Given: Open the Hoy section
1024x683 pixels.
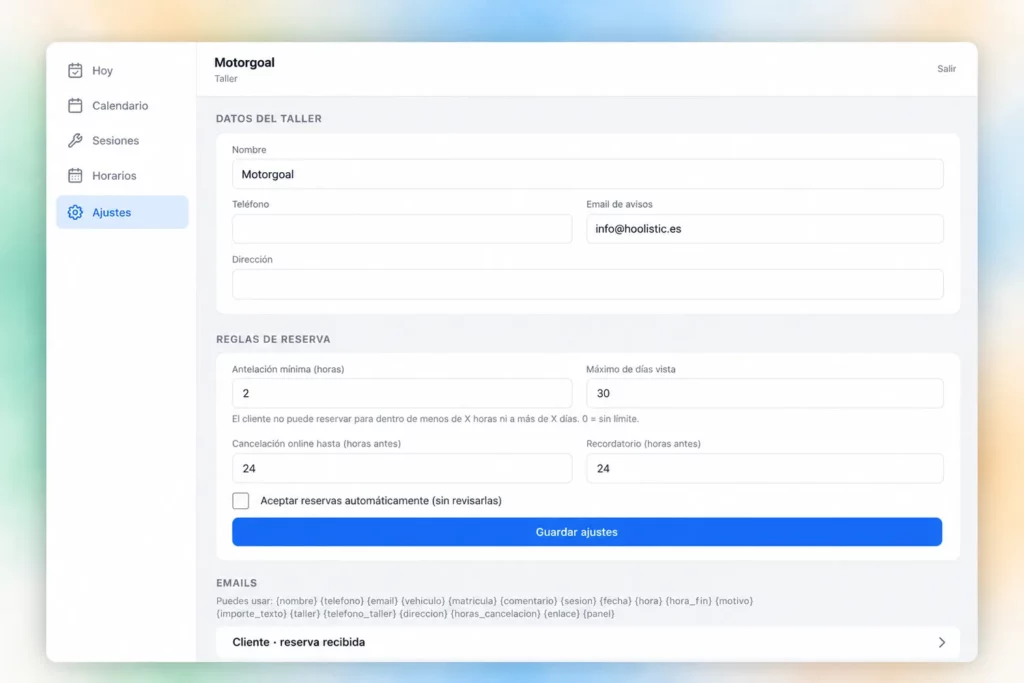Looking at the screenshot, I should coord(122,71).
